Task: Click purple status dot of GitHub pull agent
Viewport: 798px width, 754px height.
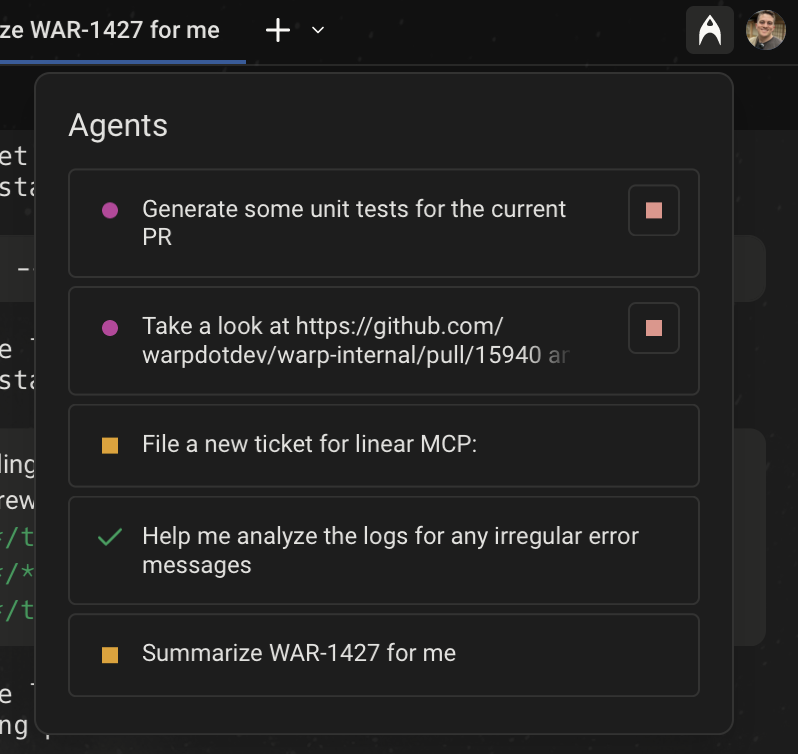Action: click(110, 328)
